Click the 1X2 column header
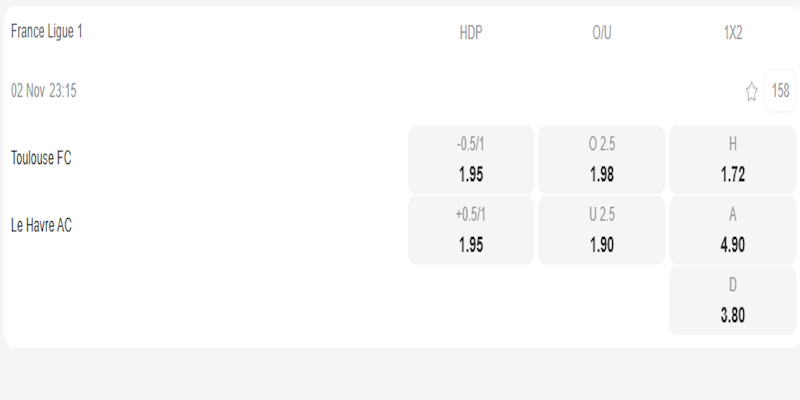Image resolution: width=800 pixels, height=400 pixels. (732, 33)
